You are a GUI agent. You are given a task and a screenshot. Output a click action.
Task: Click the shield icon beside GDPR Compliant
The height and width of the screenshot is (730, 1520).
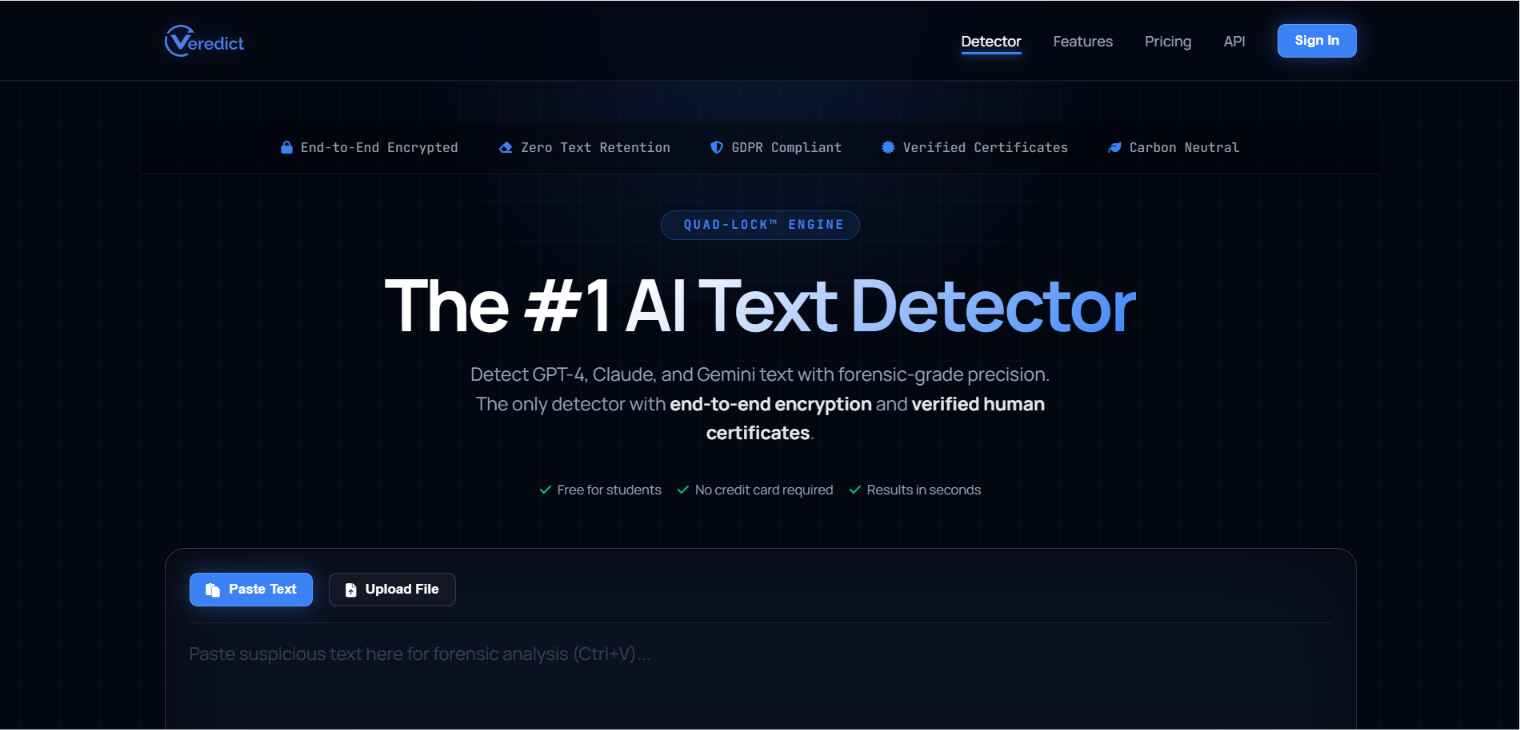tap(717, 147)
